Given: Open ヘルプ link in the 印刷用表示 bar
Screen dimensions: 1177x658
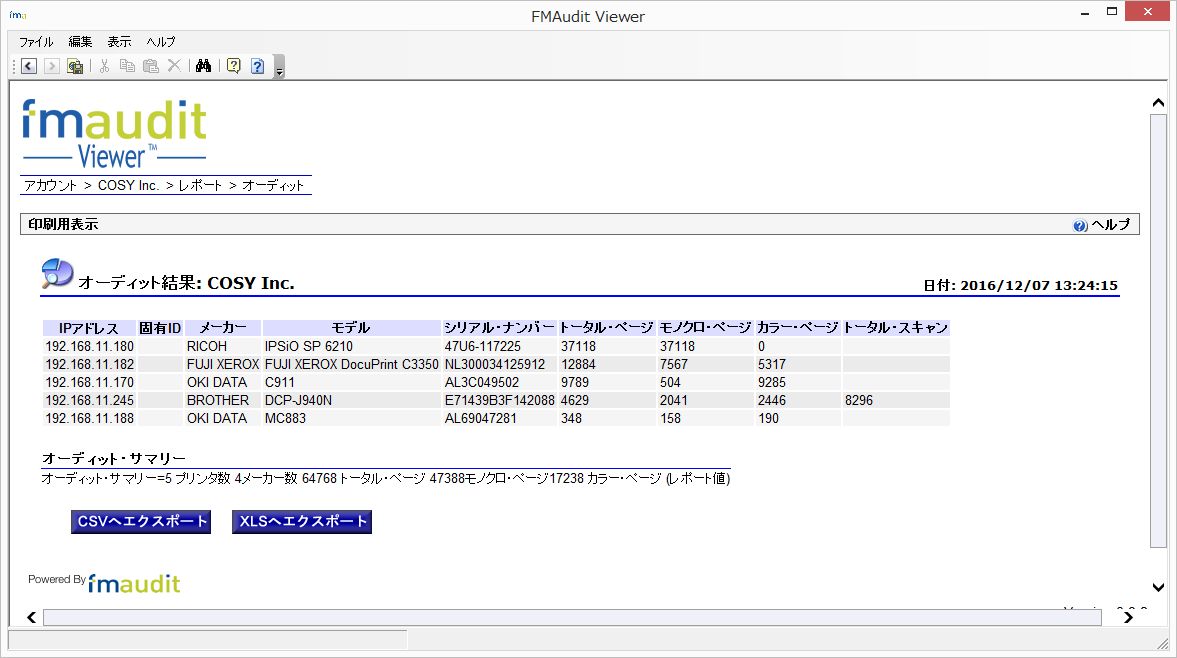Looking at the screenshot, I should (1110, 224).
